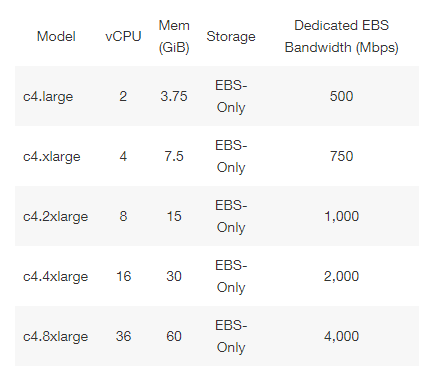Select the 750 bandwidth value
Screen dimensions: 424x366
[x=341, y=156]
